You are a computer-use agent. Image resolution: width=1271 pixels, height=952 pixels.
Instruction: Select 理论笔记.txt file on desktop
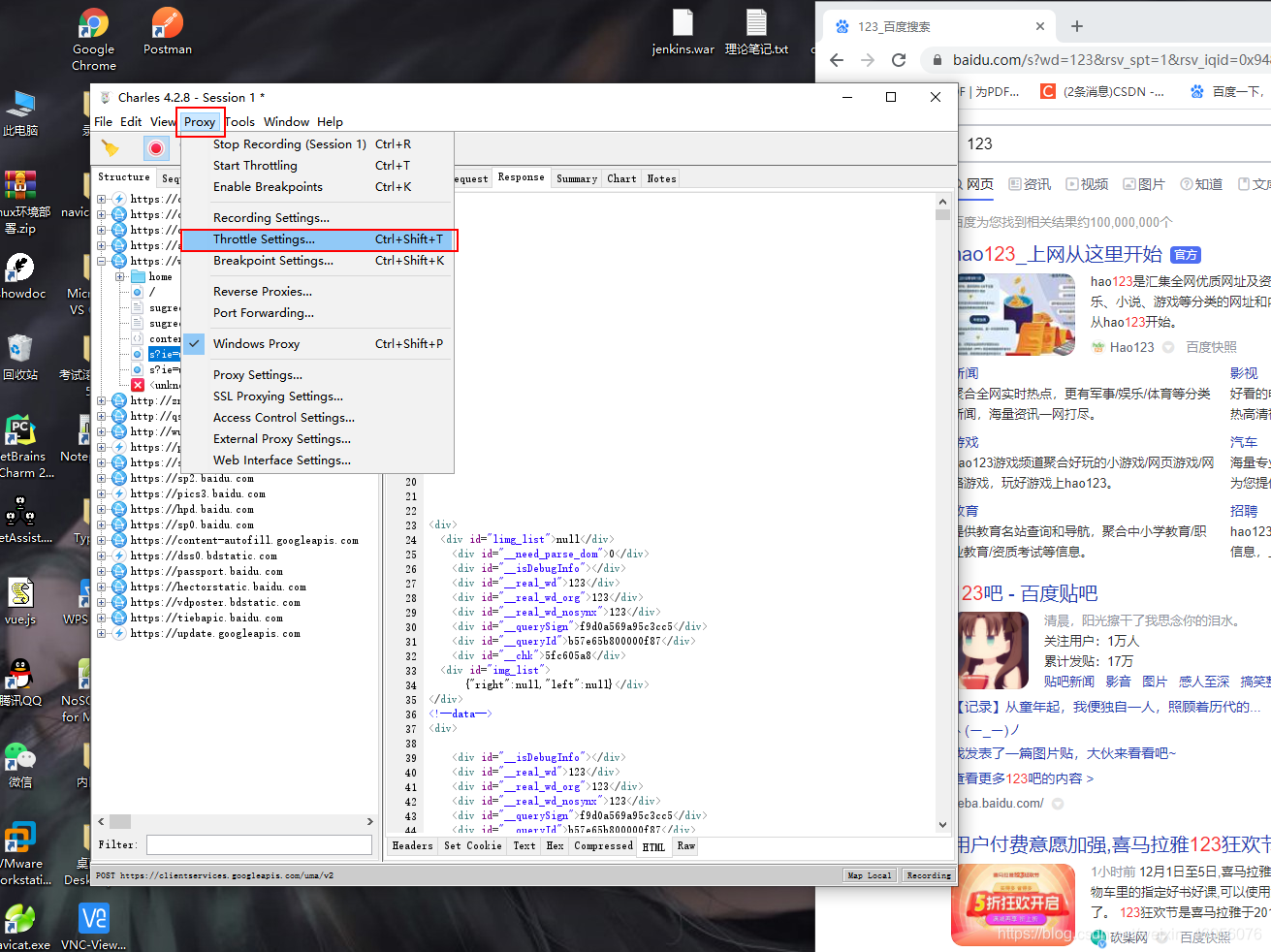756,31
